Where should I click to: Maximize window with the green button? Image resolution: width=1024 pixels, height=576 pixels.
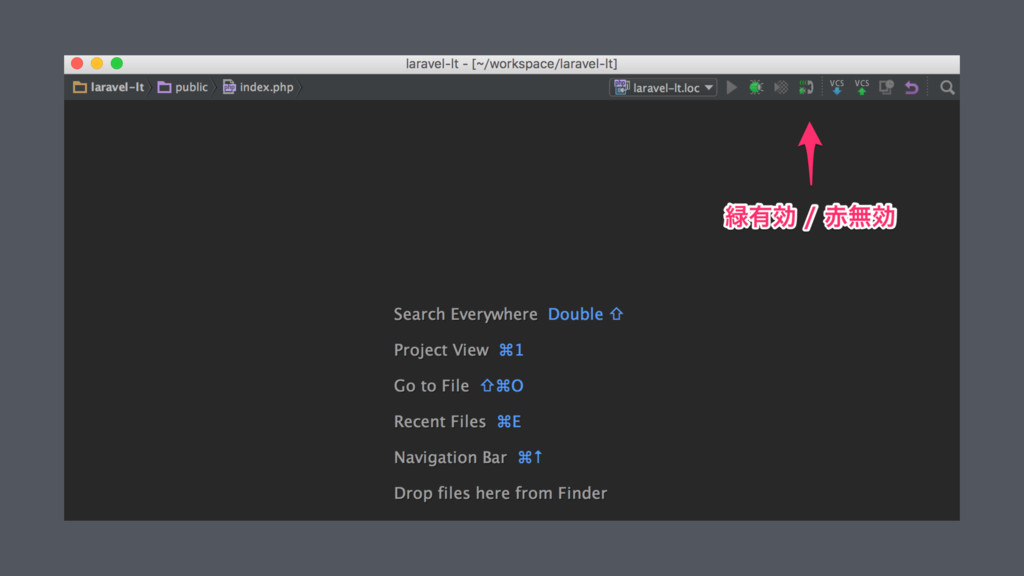point(117,63)
